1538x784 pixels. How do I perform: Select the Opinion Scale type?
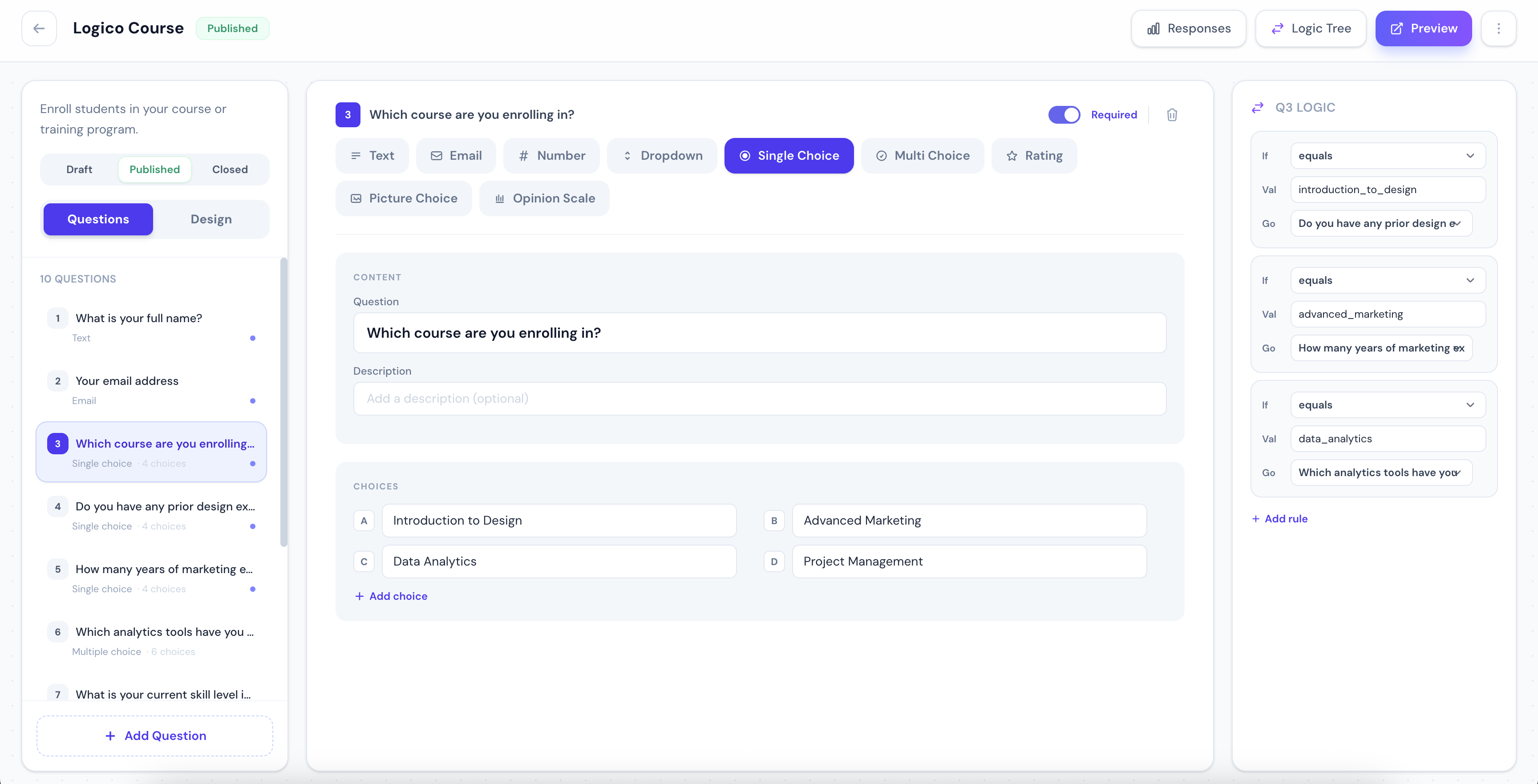coord(545,198)
